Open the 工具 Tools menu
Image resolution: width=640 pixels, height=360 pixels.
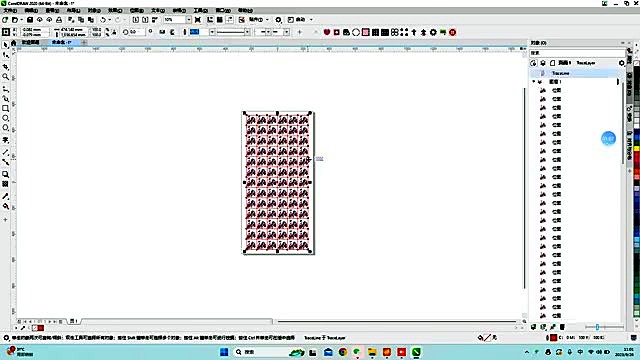tap(200, 10)
